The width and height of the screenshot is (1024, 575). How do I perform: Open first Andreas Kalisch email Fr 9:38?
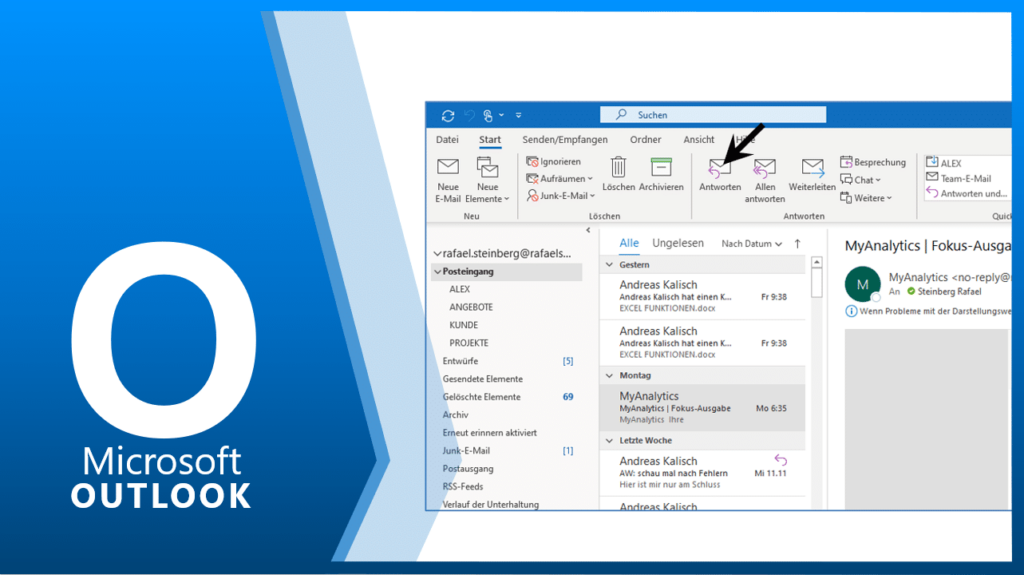(703, 296)
